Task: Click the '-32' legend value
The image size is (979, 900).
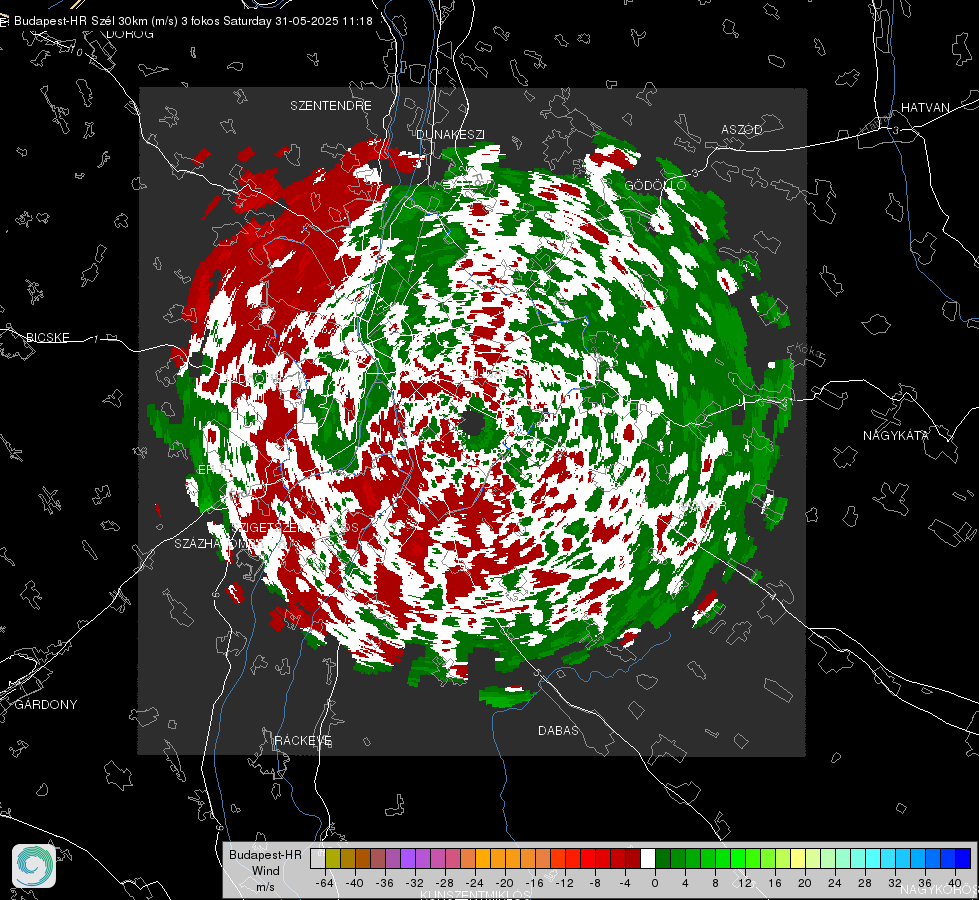Action: [x=415, y=883]
